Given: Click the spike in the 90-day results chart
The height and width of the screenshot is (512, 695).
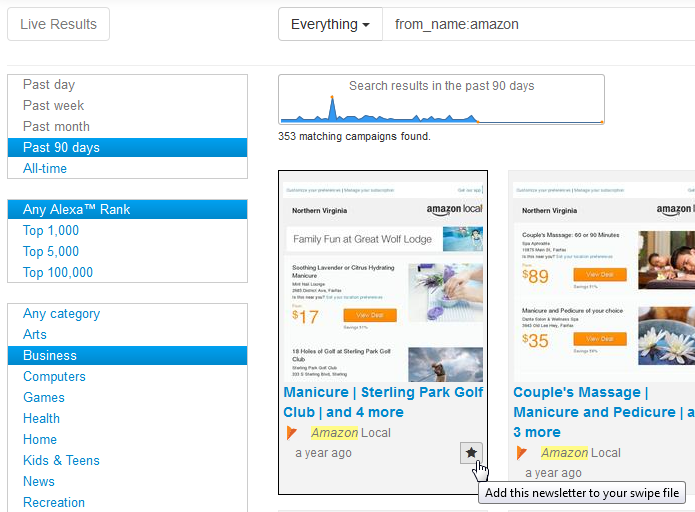Looking at the screenshot, I should point(332,108).
